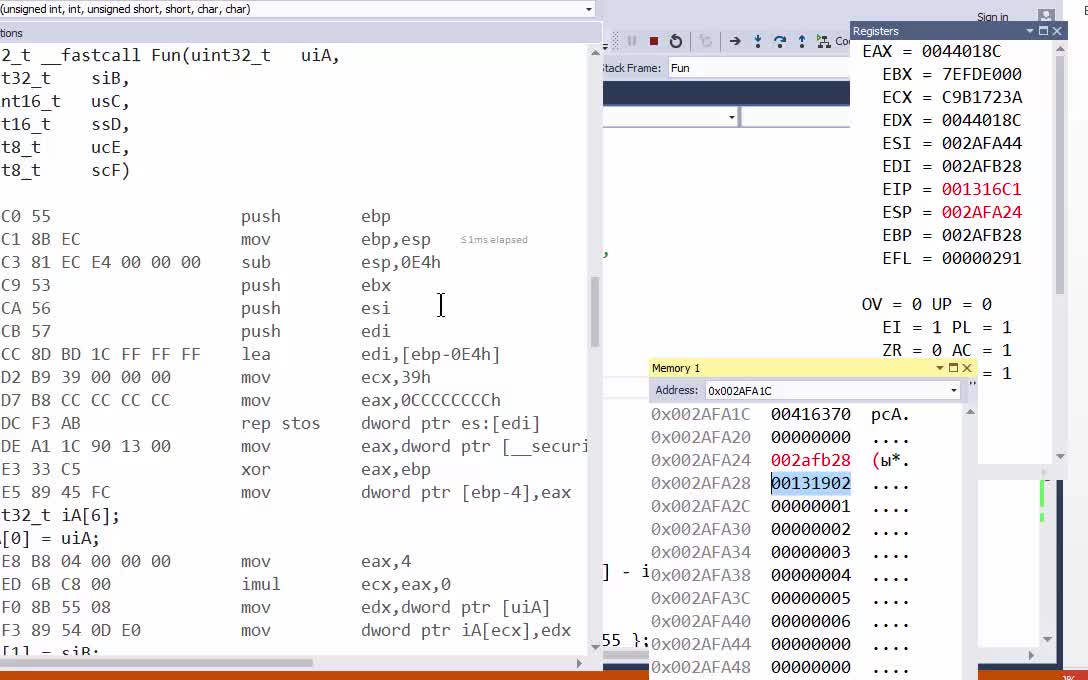Step Over the current instruction
Viewport: 1088px width, 680px height.
click(780, 41)
